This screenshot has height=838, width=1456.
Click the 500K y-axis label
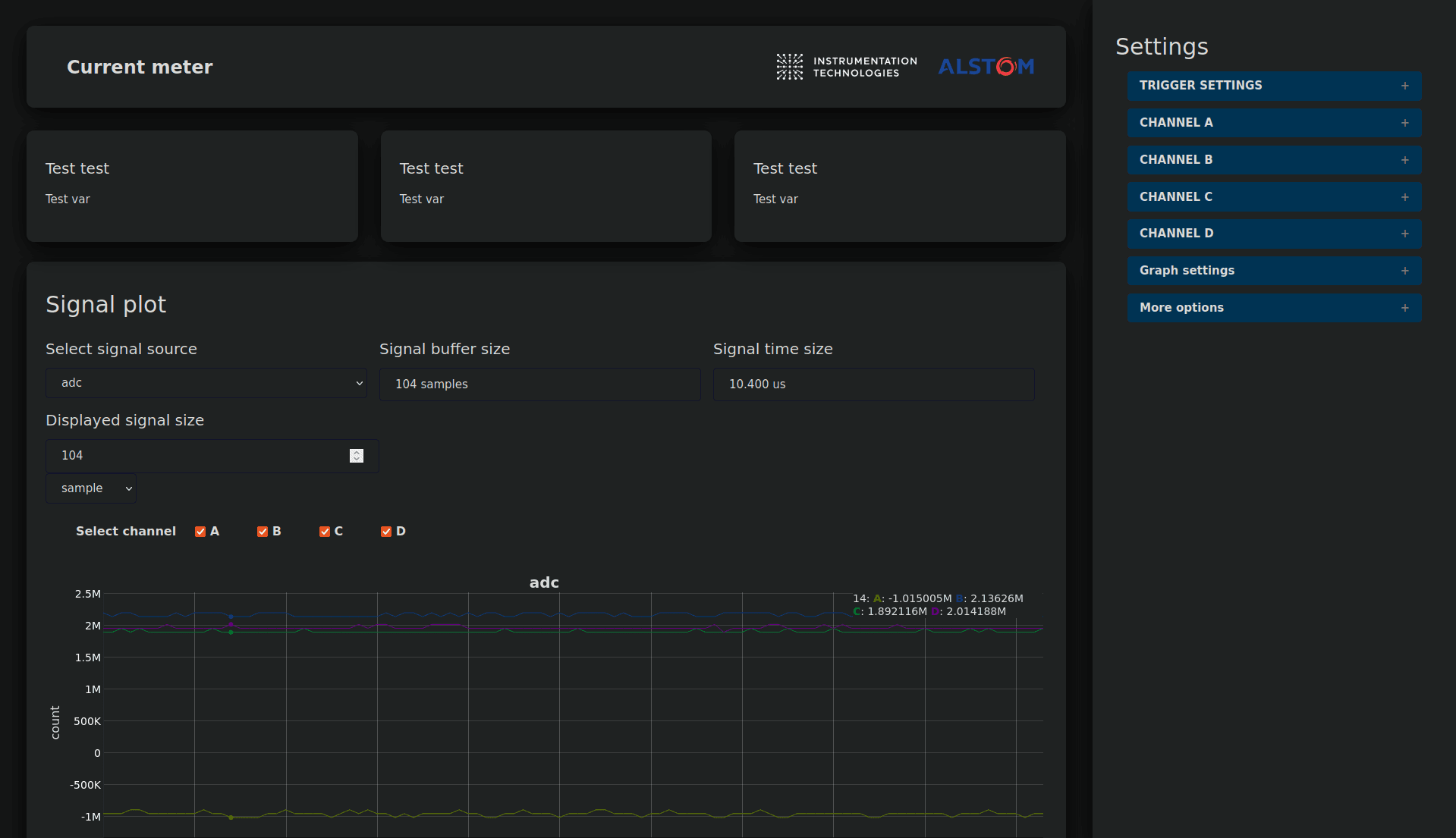(x=87, y=721)
